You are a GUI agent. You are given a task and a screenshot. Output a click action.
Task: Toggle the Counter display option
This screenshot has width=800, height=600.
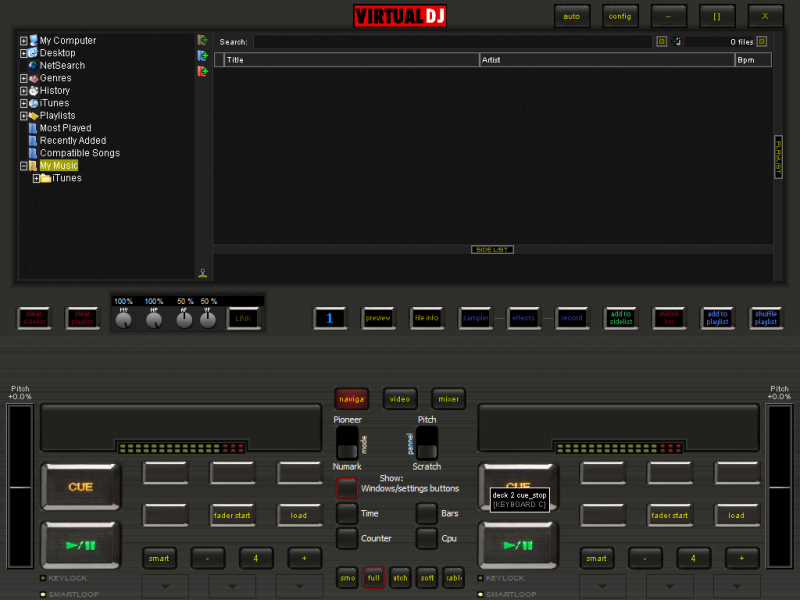click(x=347, y=538)
